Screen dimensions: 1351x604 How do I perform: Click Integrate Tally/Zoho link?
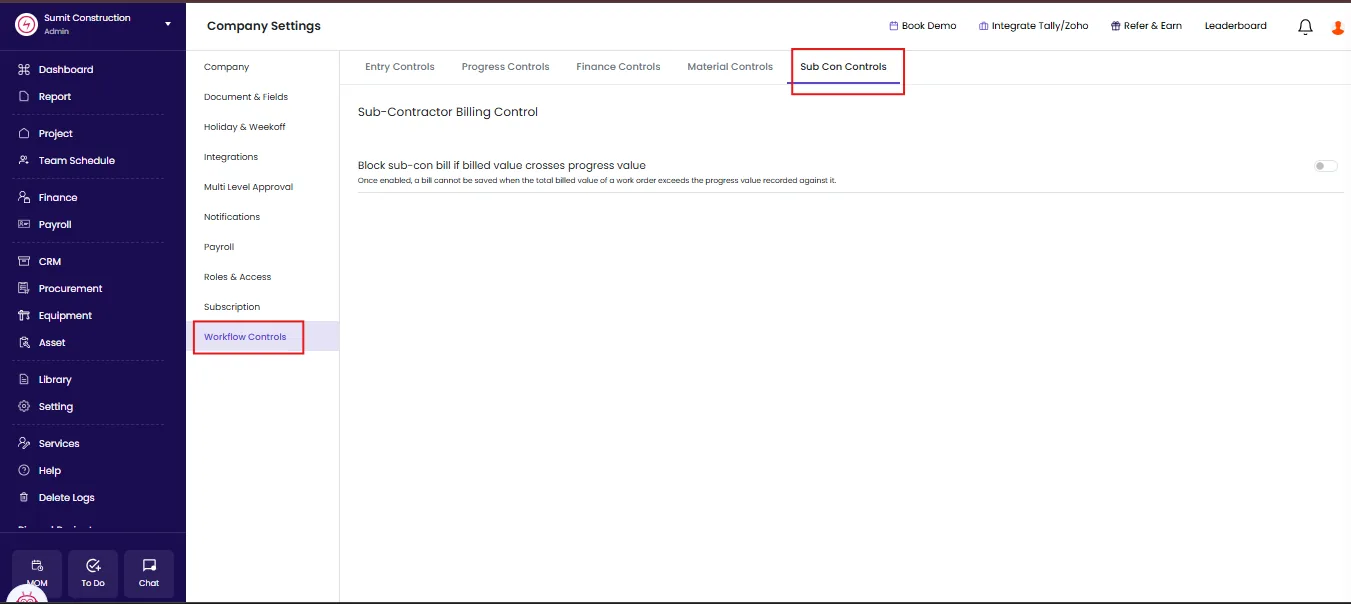(x=1040, y=26)
